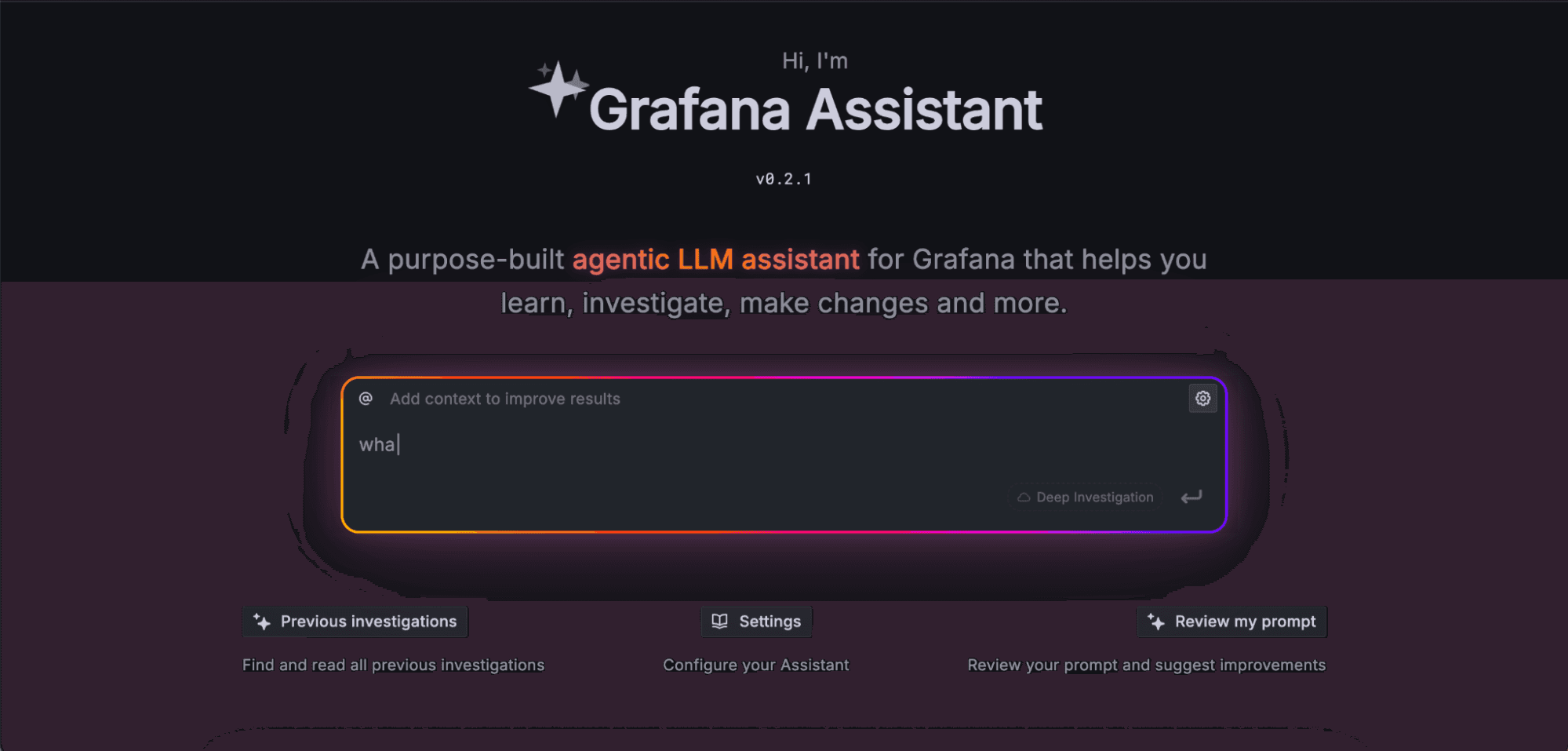Image resolution: width=1568 pixels, height=751 pixels.
Task: Click the 'Add context to improve results' placeholder
Action: point(505,399)
